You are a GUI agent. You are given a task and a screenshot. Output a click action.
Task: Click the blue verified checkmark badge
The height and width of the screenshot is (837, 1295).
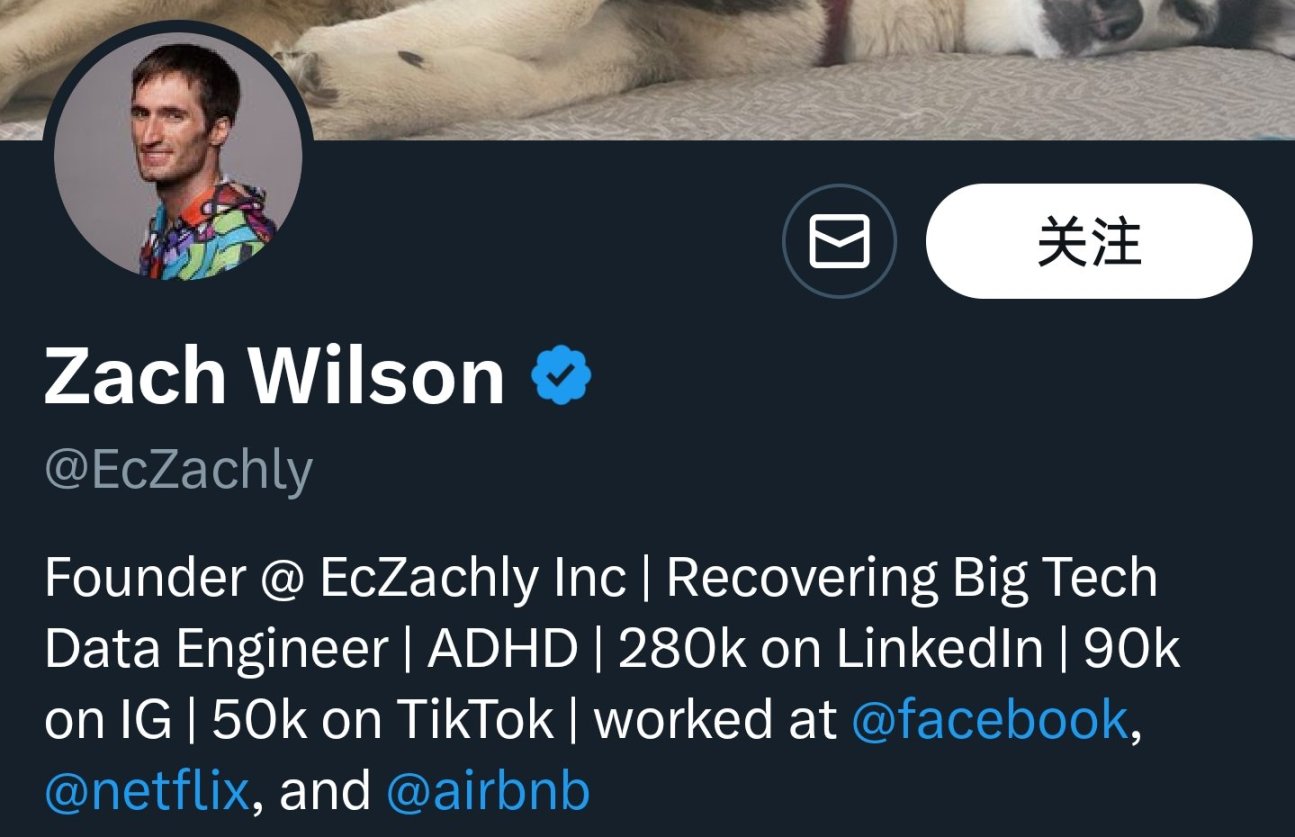(x=561, y=375)
